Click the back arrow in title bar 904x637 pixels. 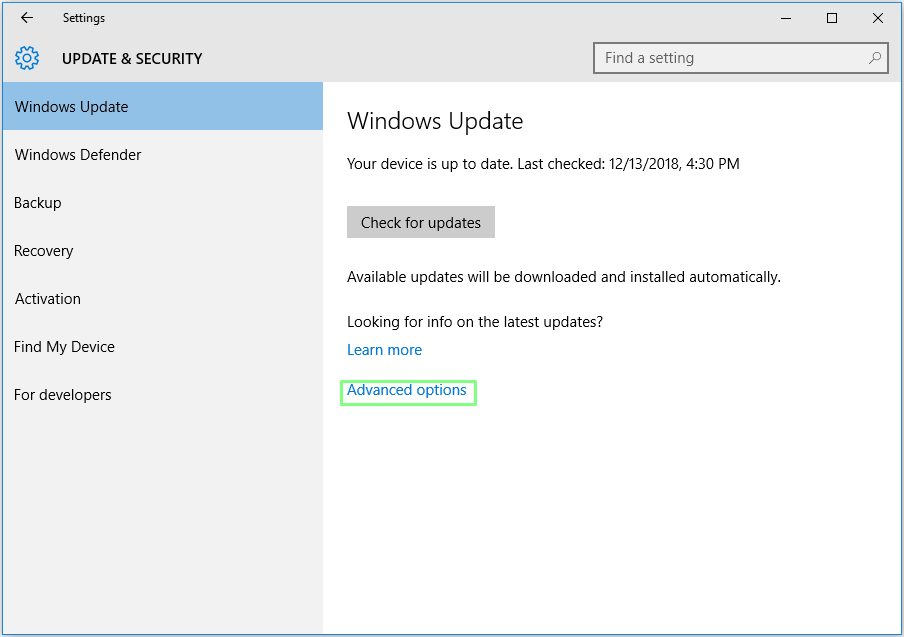[x=27, y=18]
